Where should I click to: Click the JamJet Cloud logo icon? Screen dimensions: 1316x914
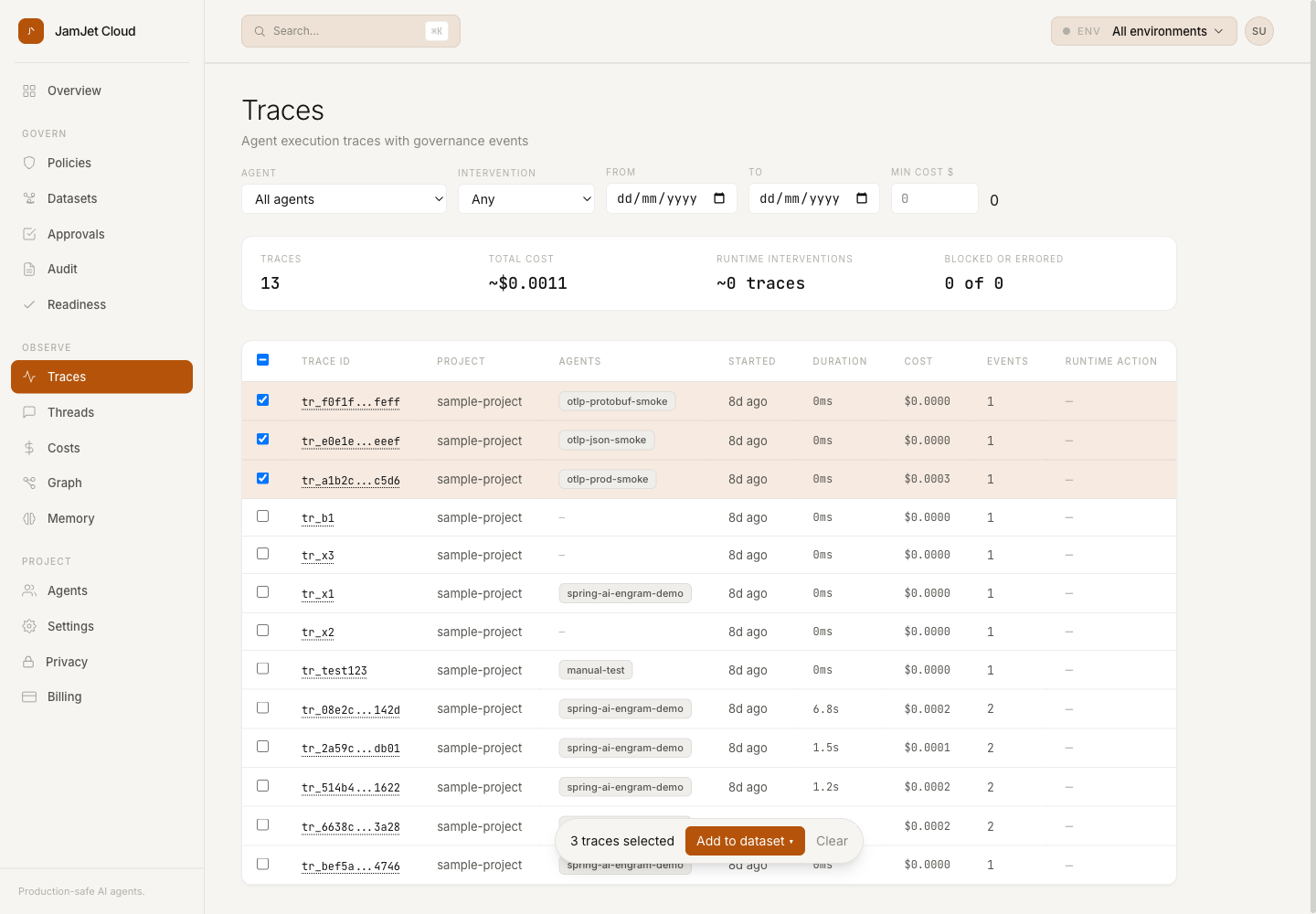tap(31, 31)
